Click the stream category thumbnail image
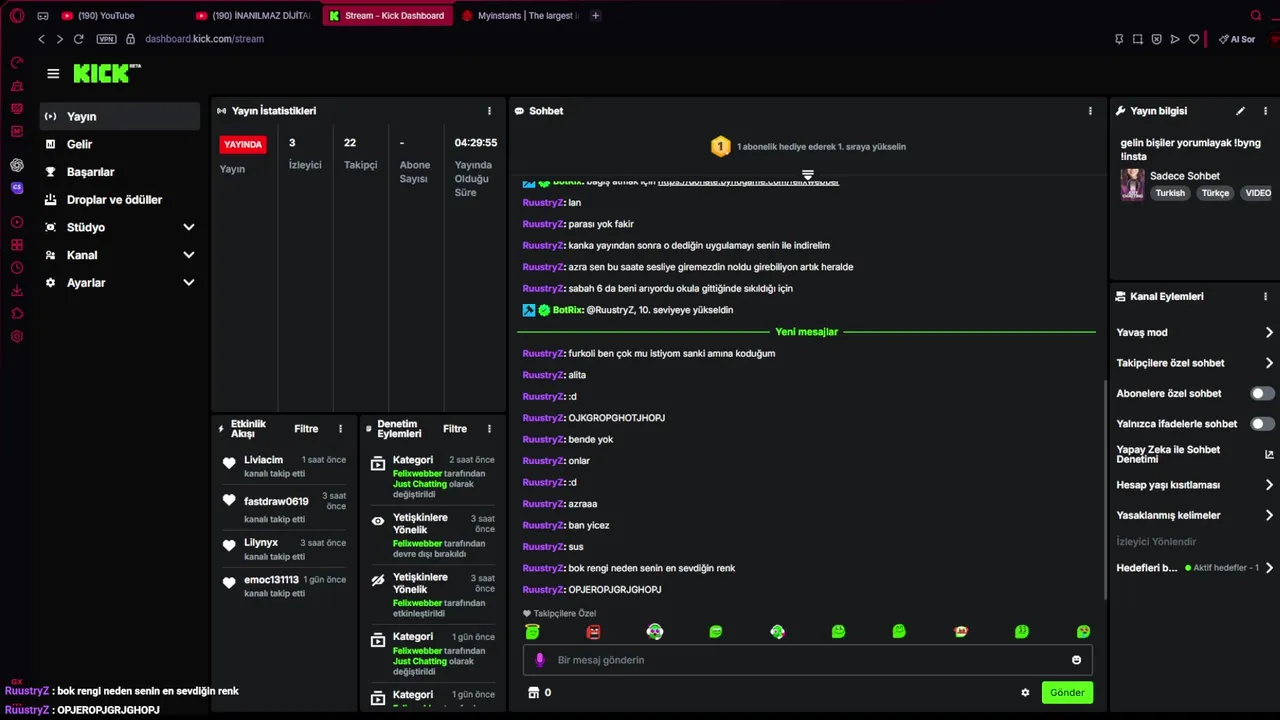The width and height of the screenshot is (1280, 720). pyautogui.click(x=1132, y=184)
